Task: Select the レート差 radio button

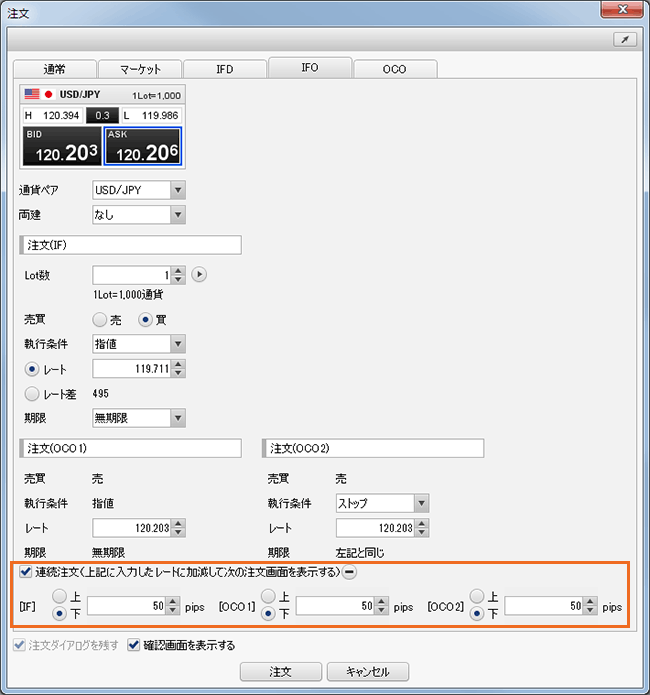Action: (x=31, y=393)
